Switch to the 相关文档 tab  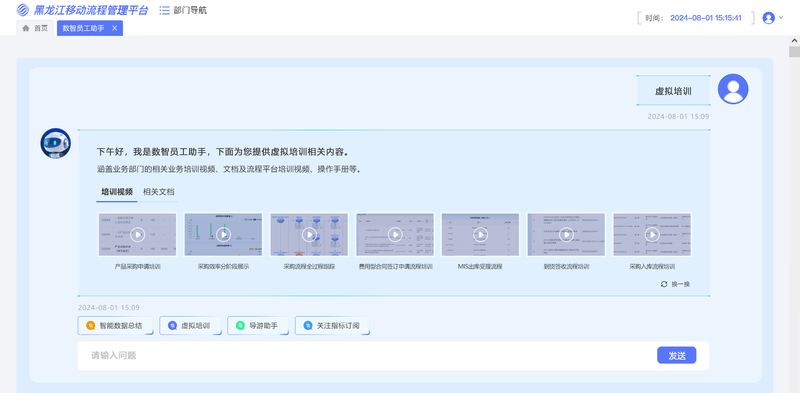click(x=159, y=192)
